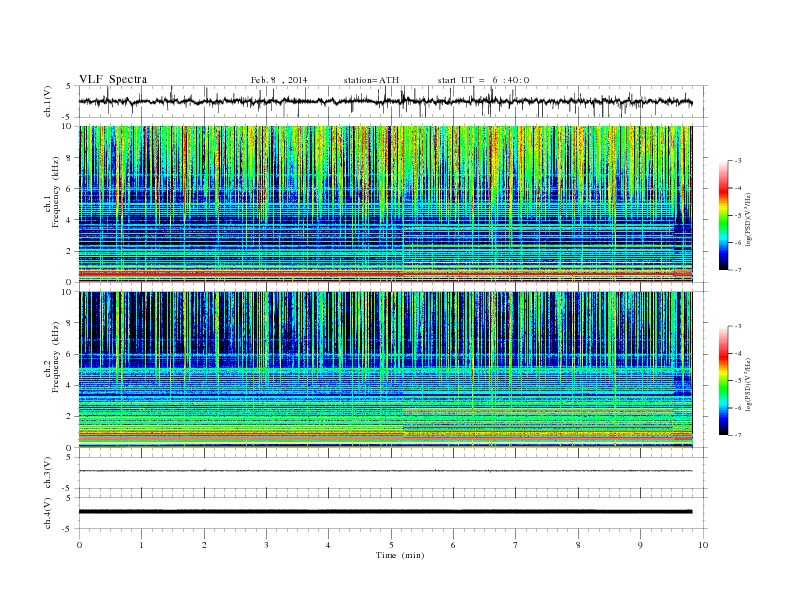
Task: Click '-3' on the ch.2 color bar scale
Action: 738,326
